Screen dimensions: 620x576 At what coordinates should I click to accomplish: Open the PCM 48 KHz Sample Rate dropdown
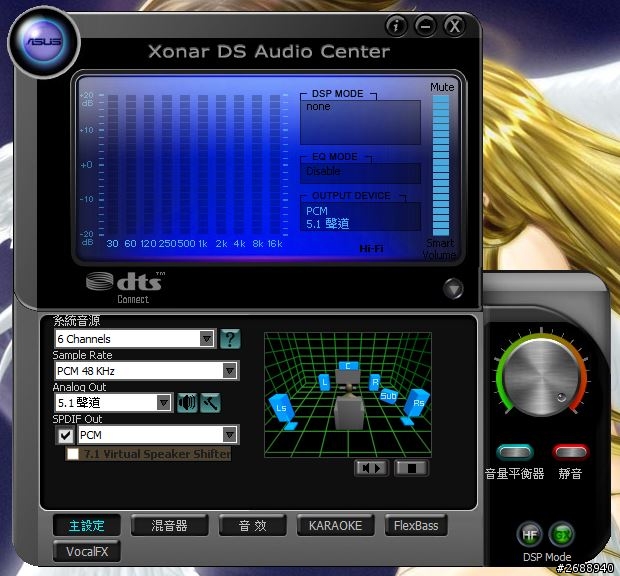[147, 371]
